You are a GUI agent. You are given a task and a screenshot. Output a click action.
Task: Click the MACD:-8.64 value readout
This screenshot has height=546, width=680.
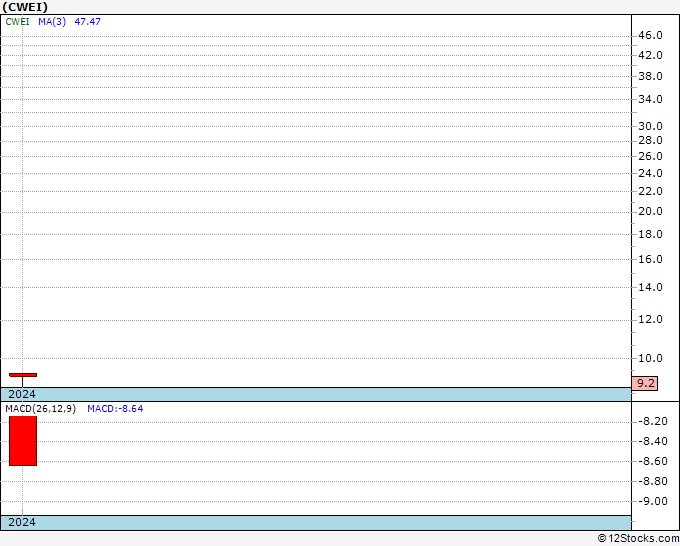pyautogui.click(x=115, y=409)
